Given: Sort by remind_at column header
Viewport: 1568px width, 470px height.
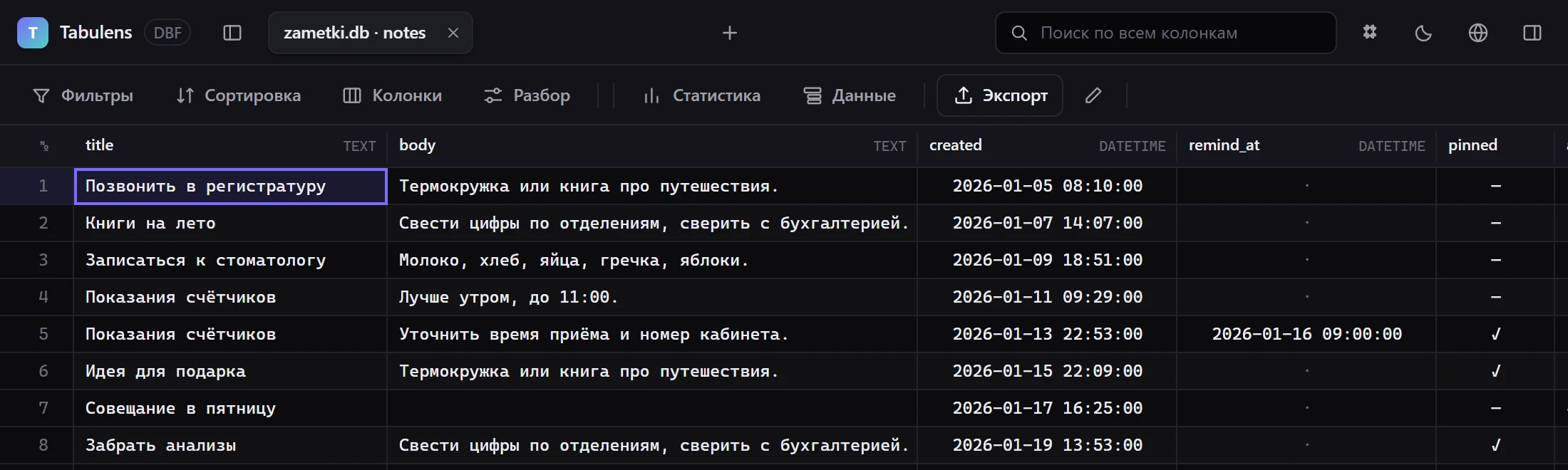Looking at the screenshot, I should (1306, 146).
